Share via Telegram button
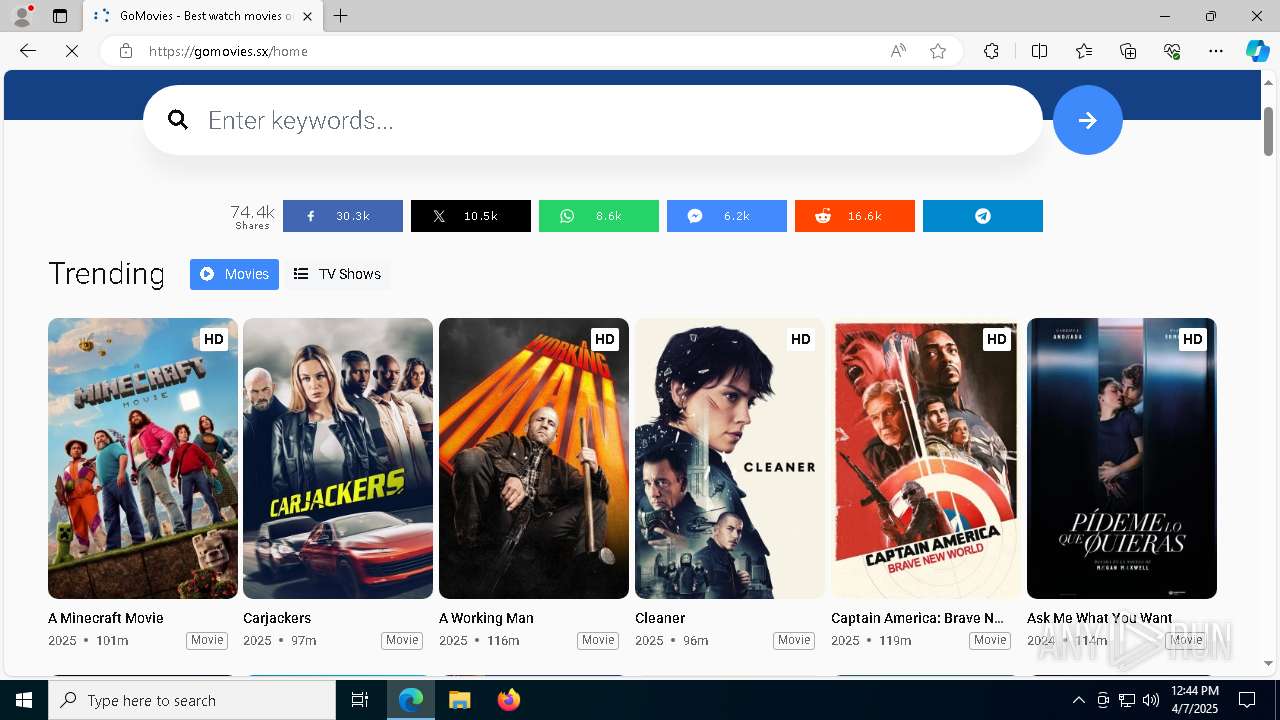 (982, 216)
